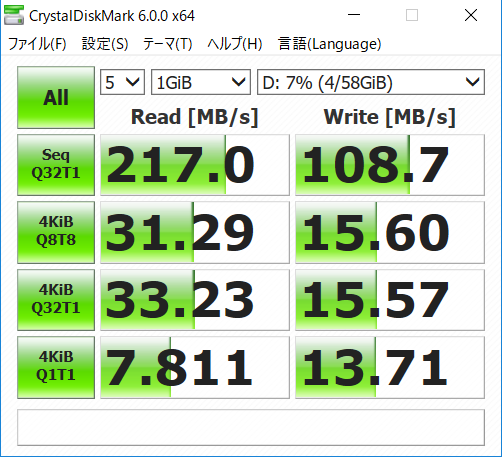Minimize the CrystalDiskMark window
Screen dimensions: 502x457
(354, 15)
